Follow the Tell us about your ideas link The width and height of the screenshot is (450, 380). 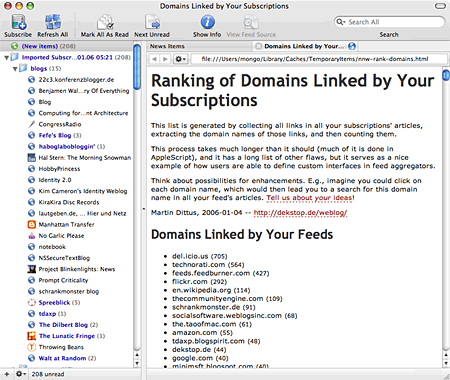point(309,198)
